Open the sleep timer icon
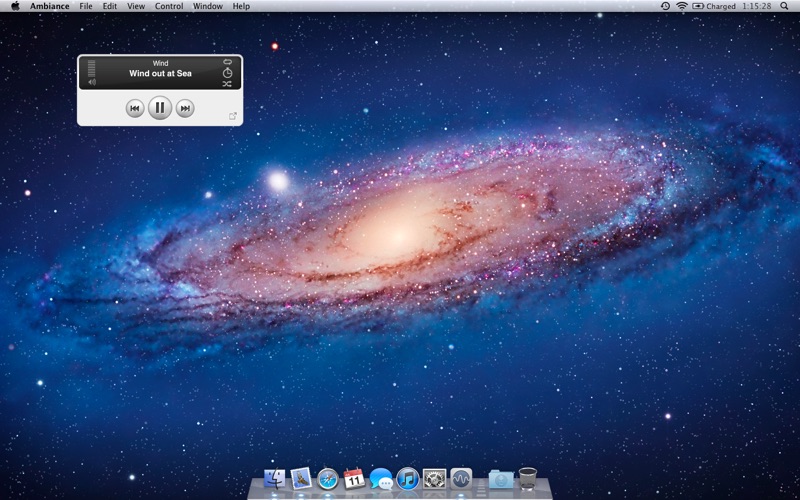Image resolution: width=800 pixels, height=500 pixels. 227,73
